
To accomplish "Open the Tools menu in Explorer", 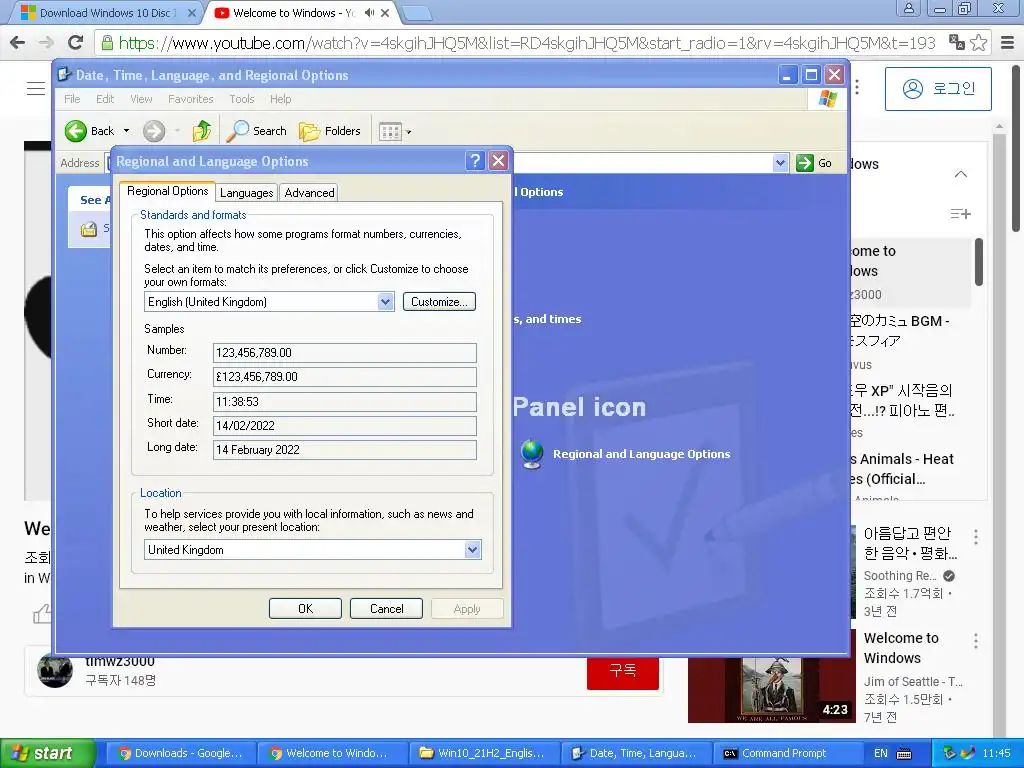I will [242, 99].
